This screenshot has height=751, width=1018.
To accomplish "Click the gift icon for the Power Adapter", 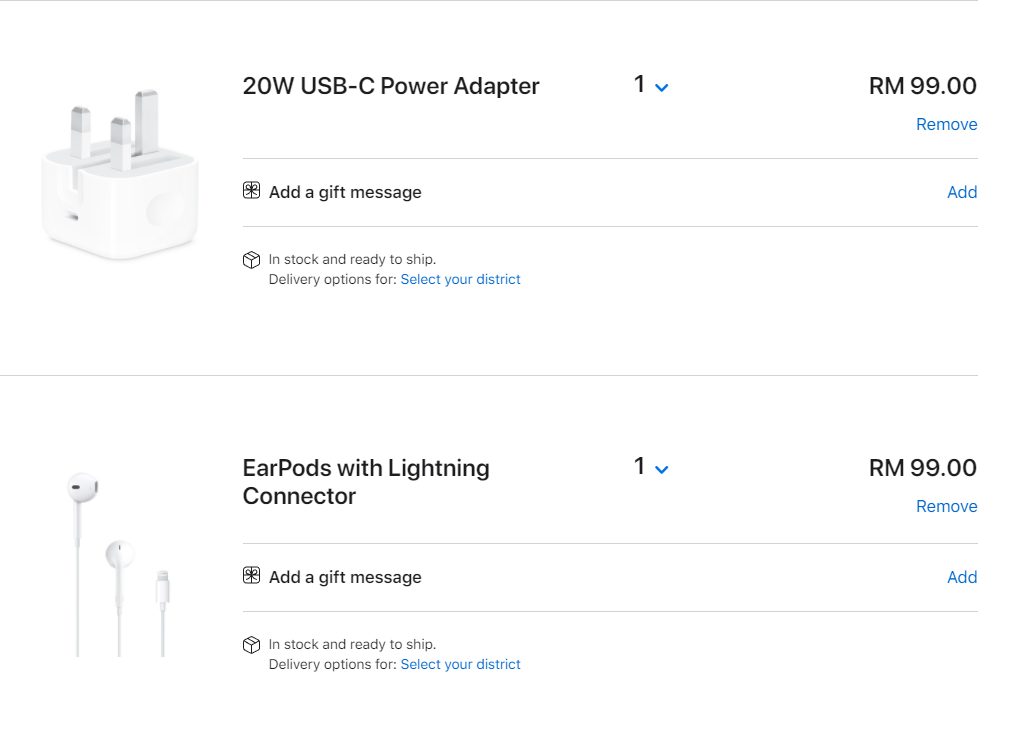I will pyautogui.click(x=251, y=191).
